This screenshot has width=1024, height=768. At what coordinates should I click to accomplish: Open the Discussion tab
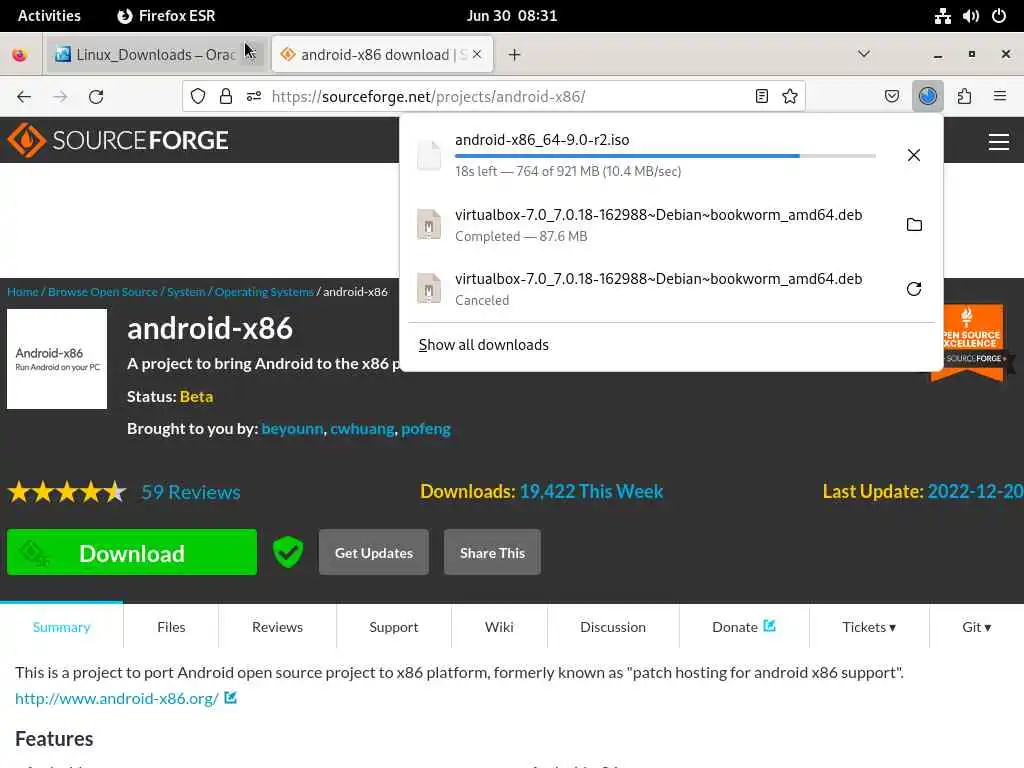point(613,627)
